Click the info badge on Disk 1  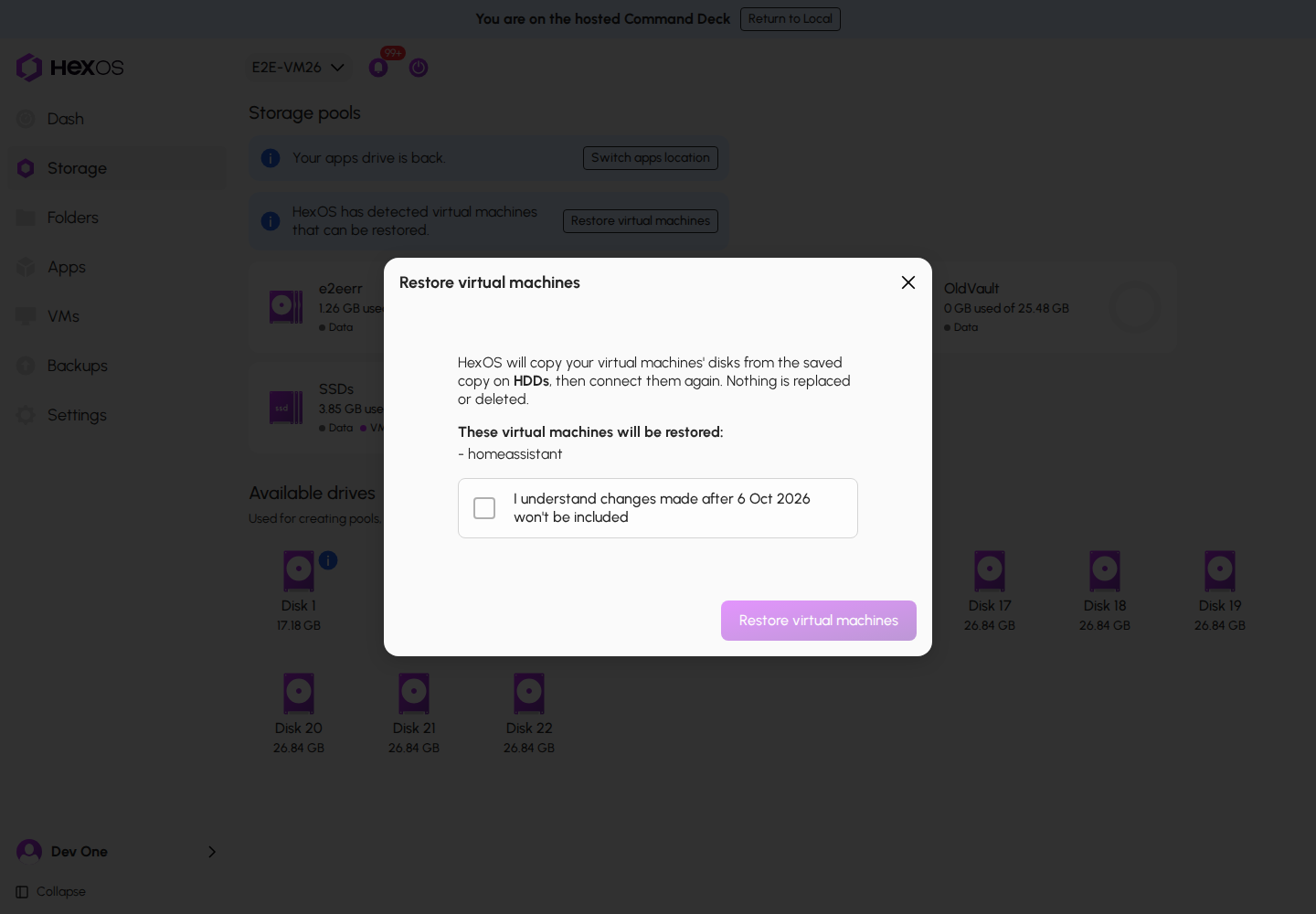328,560
